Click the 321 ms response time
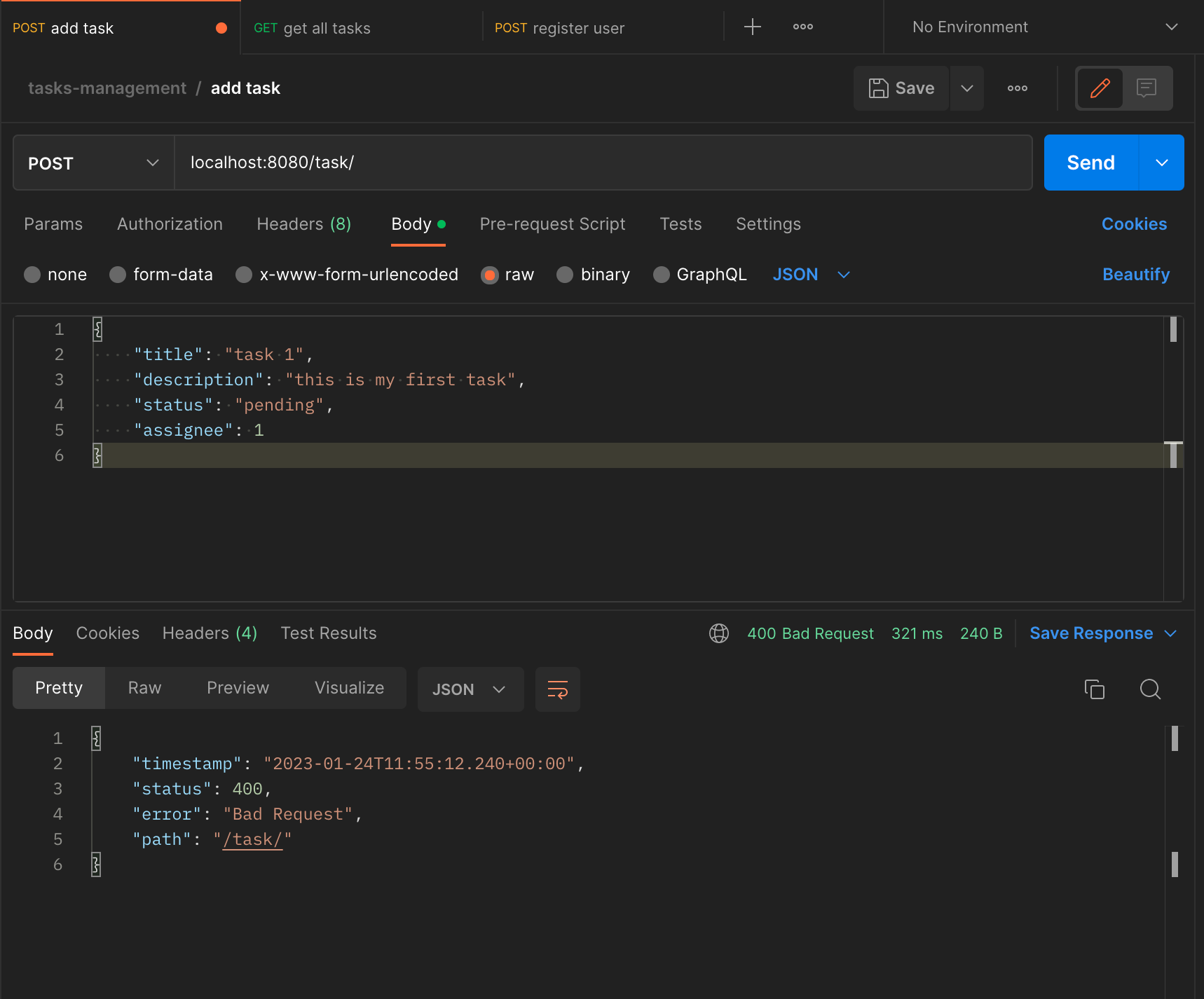This screenshot has height=999, width=1204. 917,633
